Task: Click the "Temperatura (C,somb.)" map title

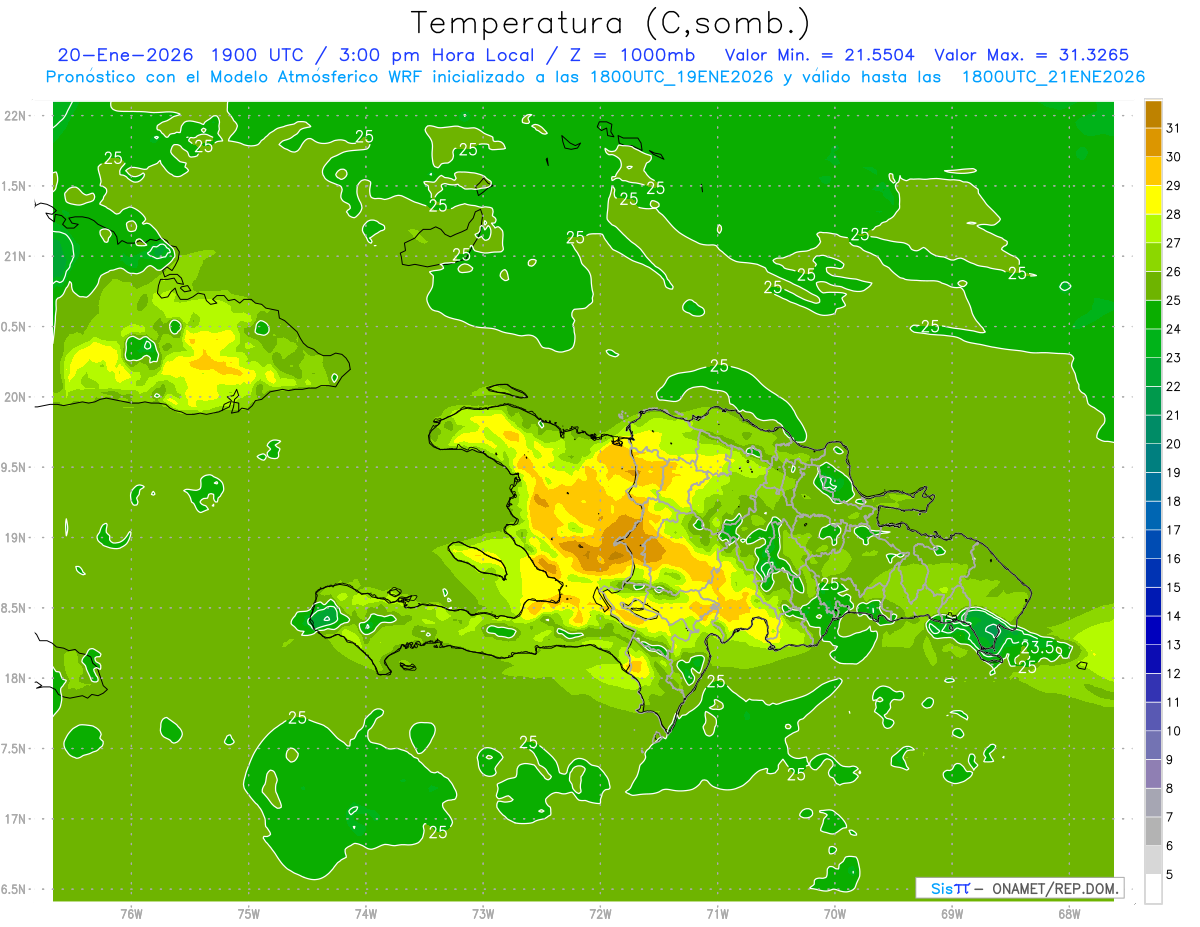Action: coord(610,23)
